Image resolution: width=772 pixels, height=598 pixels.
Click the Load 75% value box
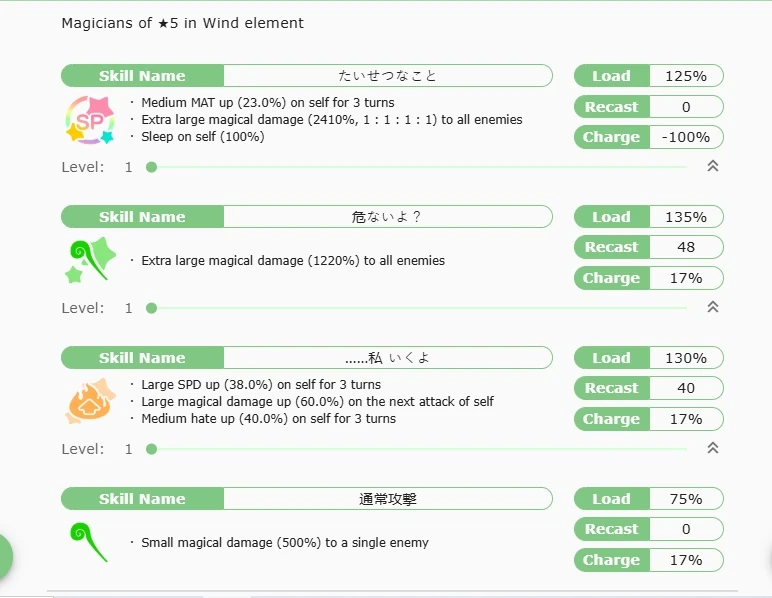click(x=686, y=499)
